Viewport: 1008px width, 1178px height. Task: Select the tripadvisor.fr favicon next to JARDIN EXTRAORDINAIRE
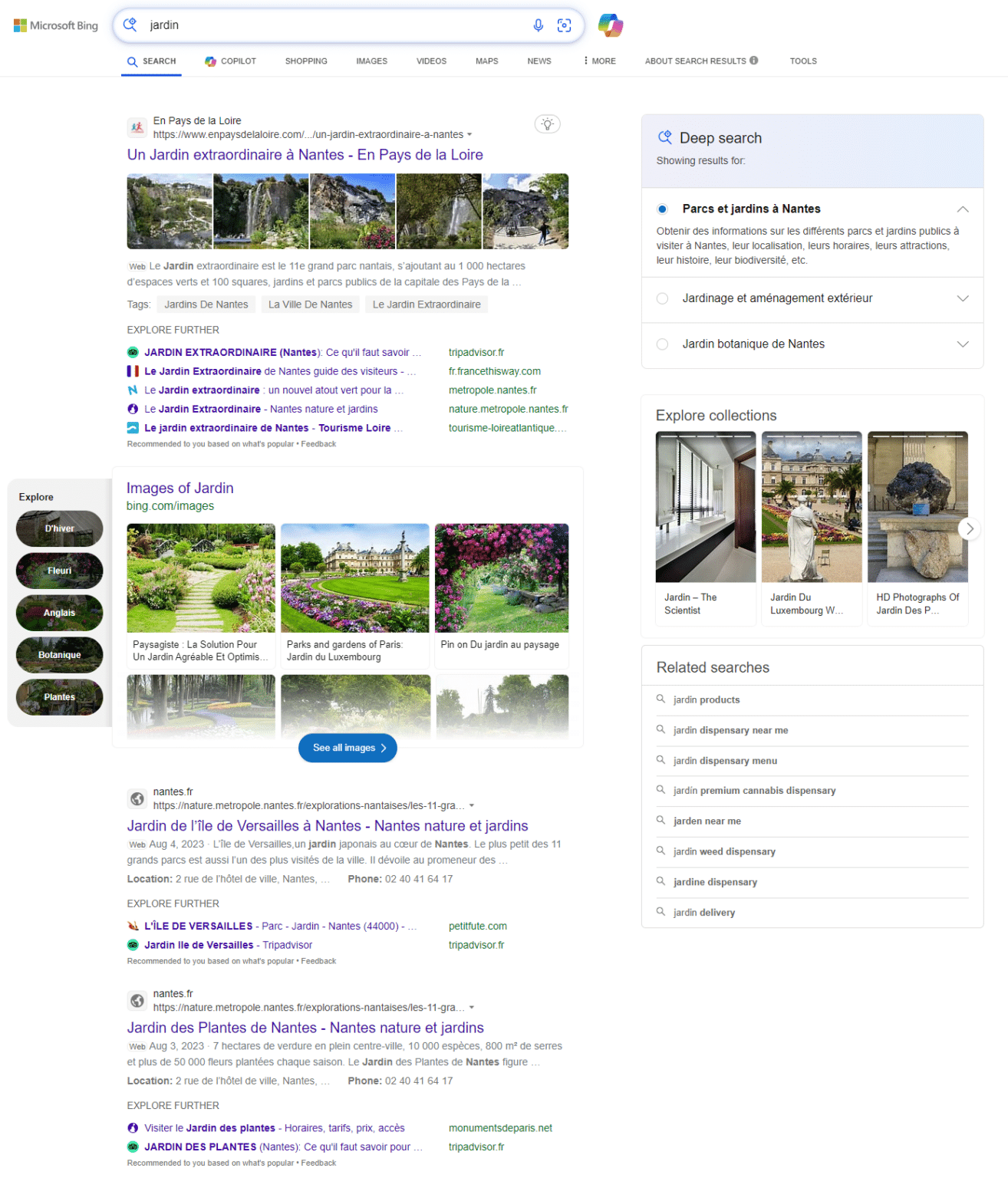(x=132, y=352)
